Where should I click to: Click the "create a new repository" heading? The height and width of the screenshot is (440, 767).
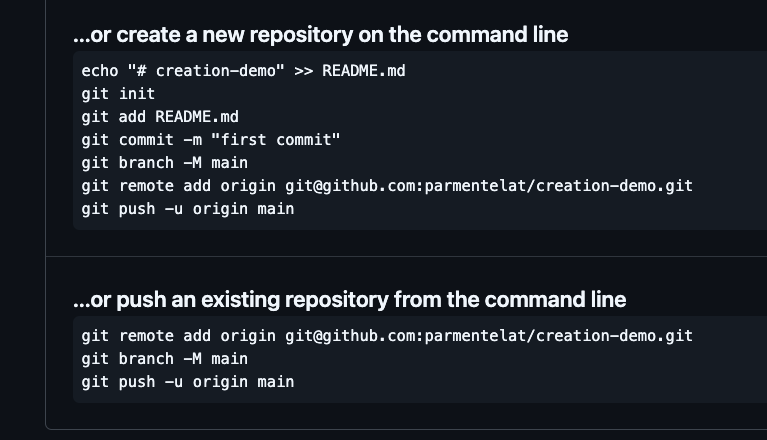click(320, 35)
